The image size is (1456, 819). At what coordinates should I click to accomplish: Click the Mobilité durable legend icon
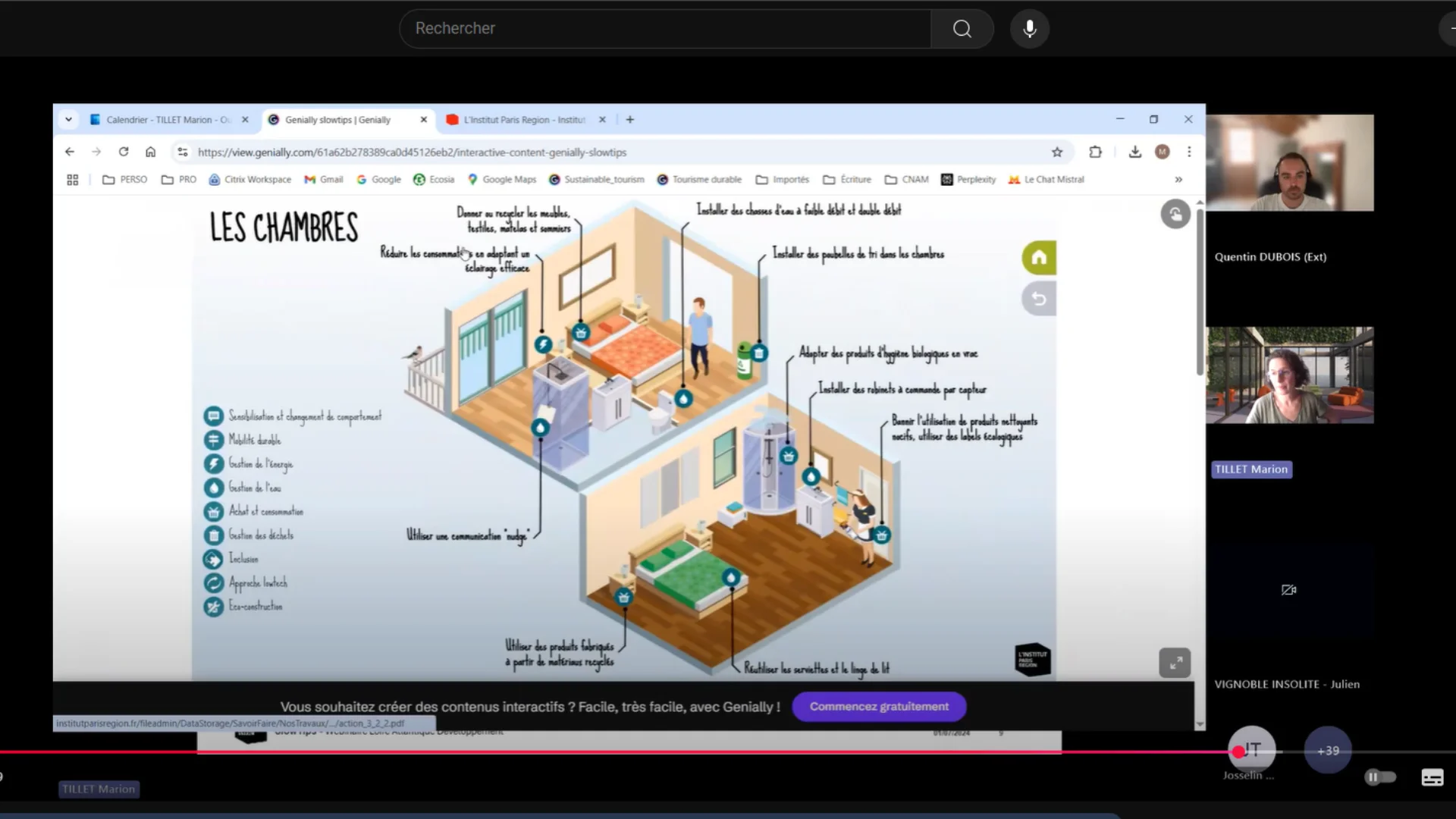(x=214, y=440)
